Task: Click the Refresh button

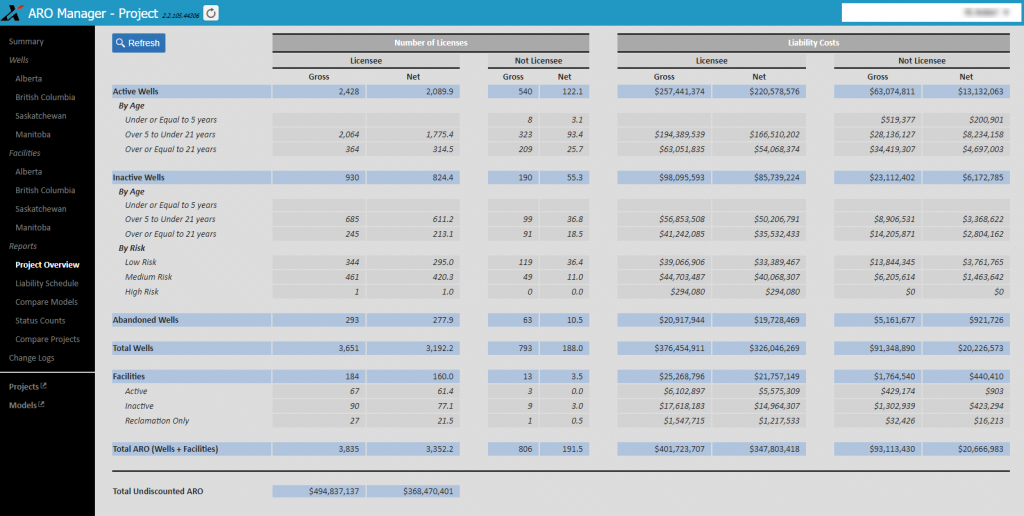Action: pyautogui.click(x=138, y=43)
